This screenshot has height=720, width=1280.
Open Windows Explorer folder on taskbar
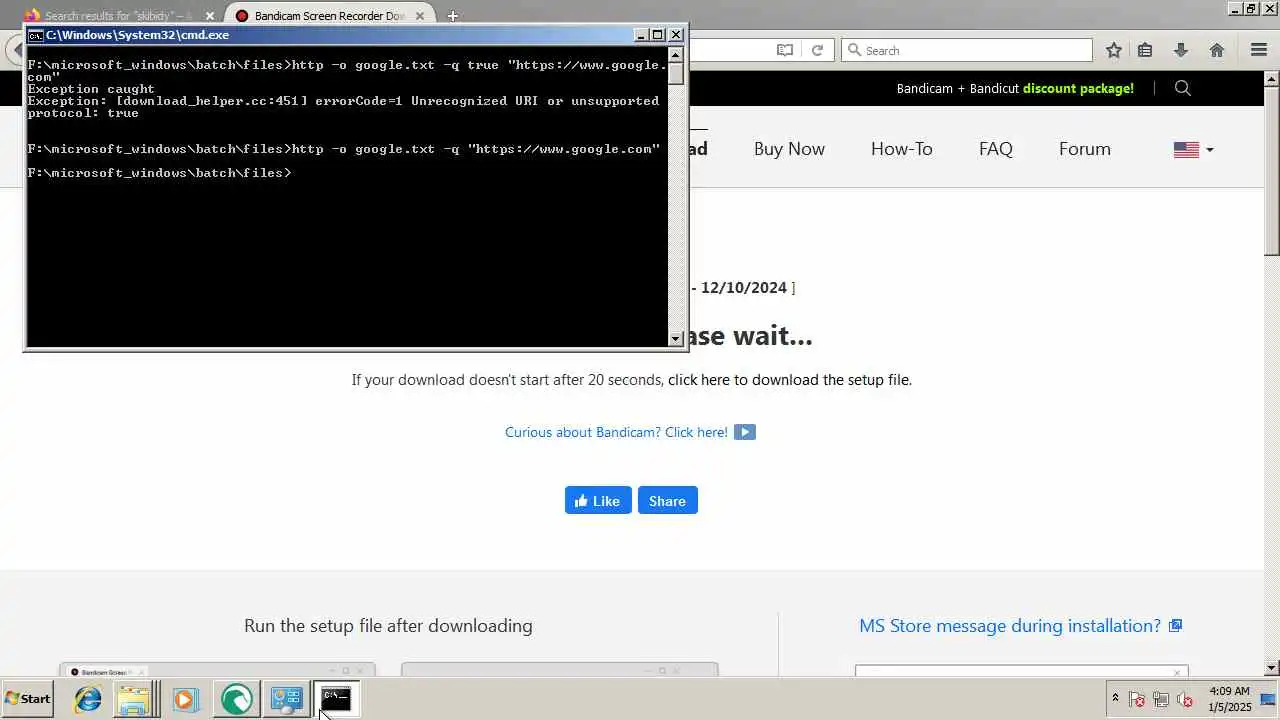134,699
